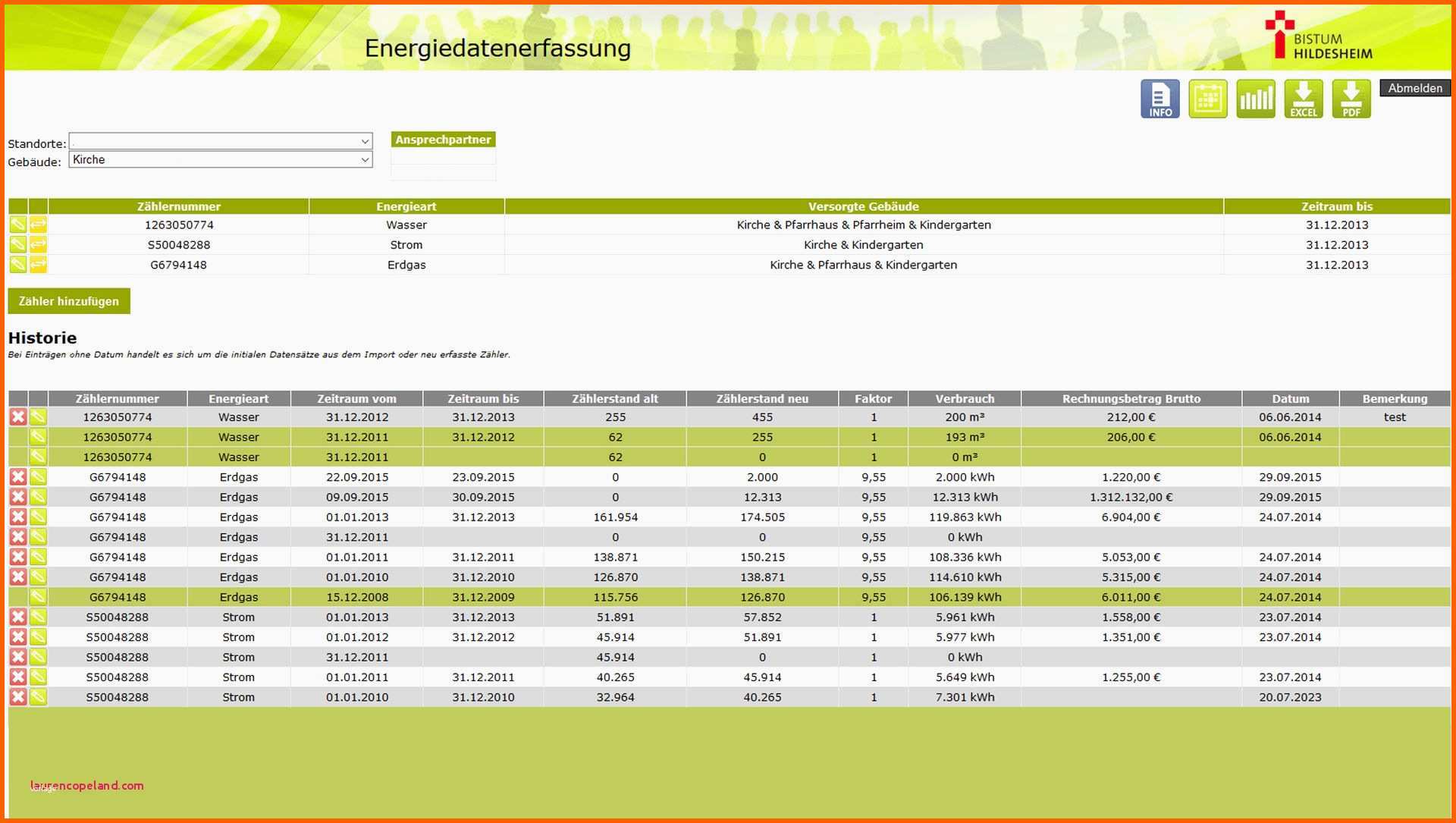Click the Zähler hinzufügen button
This screenshot has height=823, width=1456.
pos(69,301)
